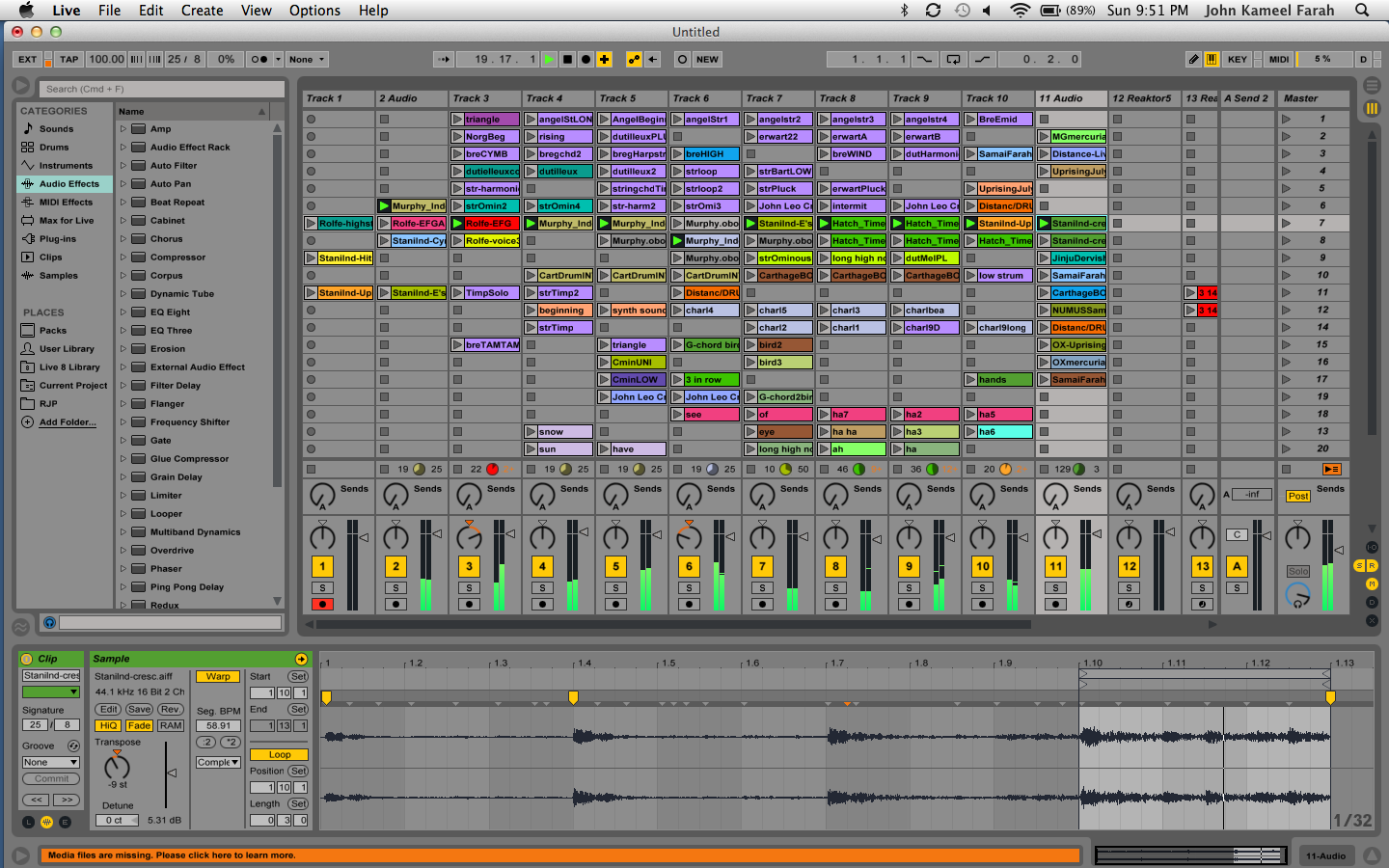Viewport: 1389px width, 868px height.
Task: Toggle the Warp switch on
Action: pyautogui.click(x=218, y=677)
